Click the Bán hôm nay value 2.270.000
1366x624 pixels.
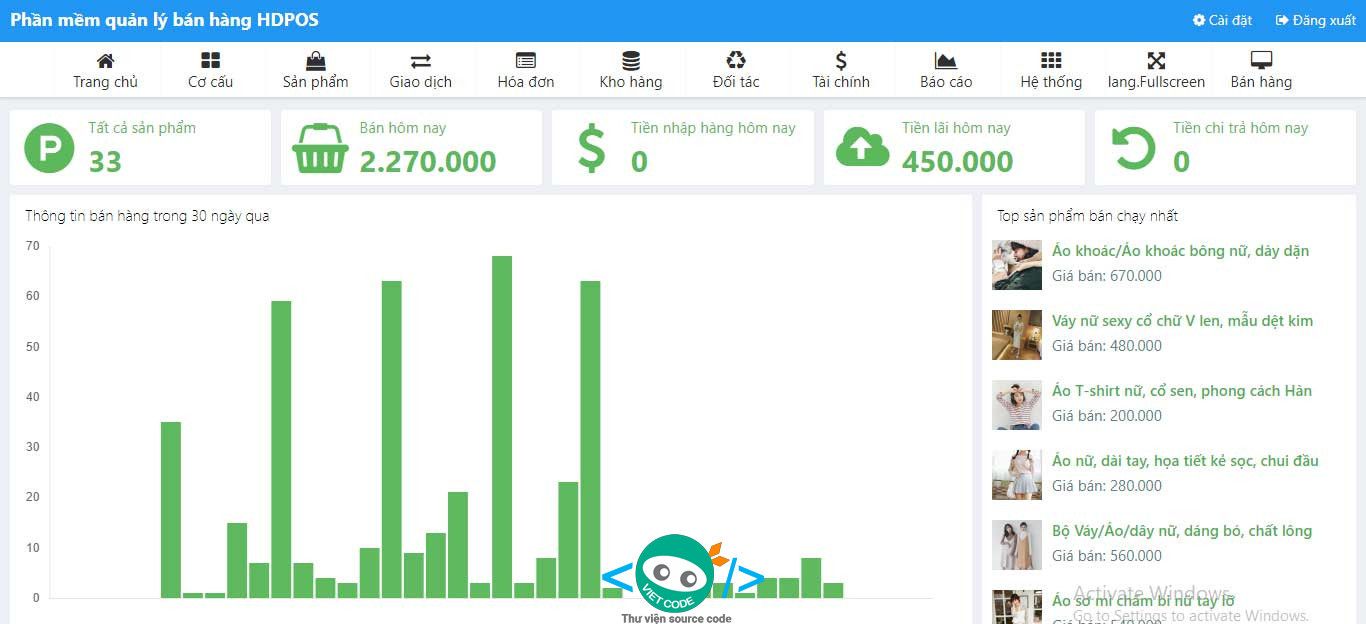(428, 161)
